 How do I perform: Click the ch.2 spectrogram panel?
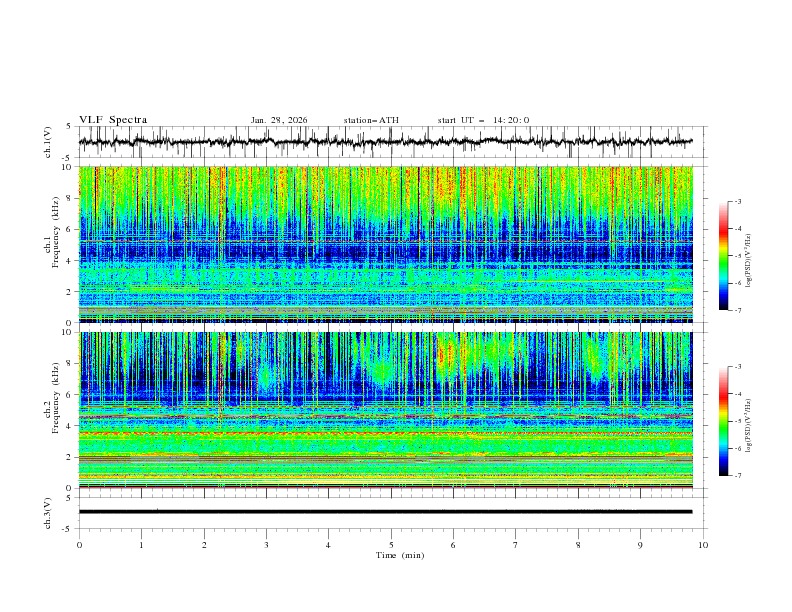[x=386, y=410]
